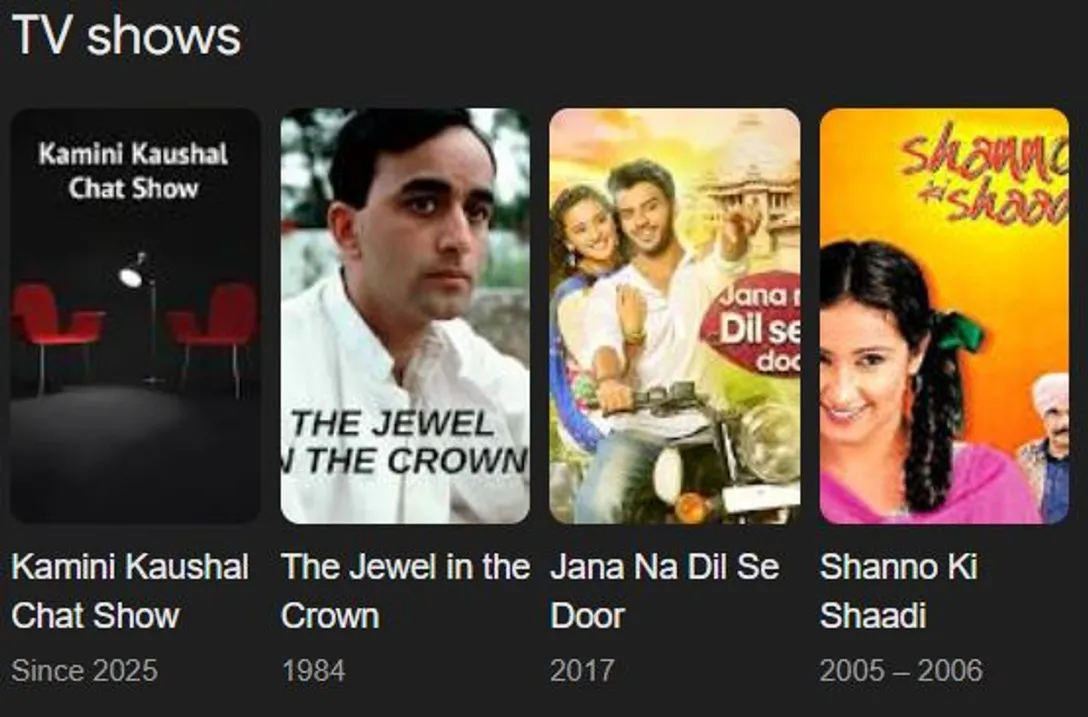Click the Shanno Ki Shaadi title text

[x=899, y=591]
